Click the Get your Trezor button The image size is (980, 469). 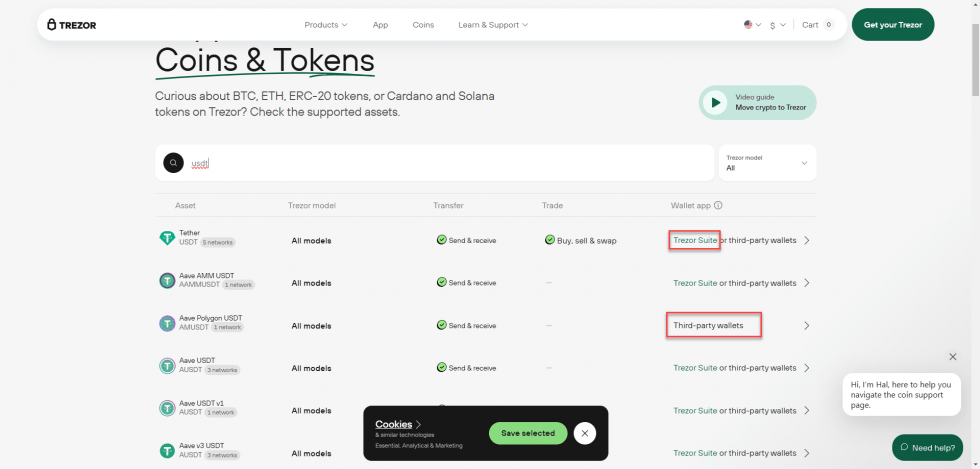pyautogui.click(x=893, y=24)
